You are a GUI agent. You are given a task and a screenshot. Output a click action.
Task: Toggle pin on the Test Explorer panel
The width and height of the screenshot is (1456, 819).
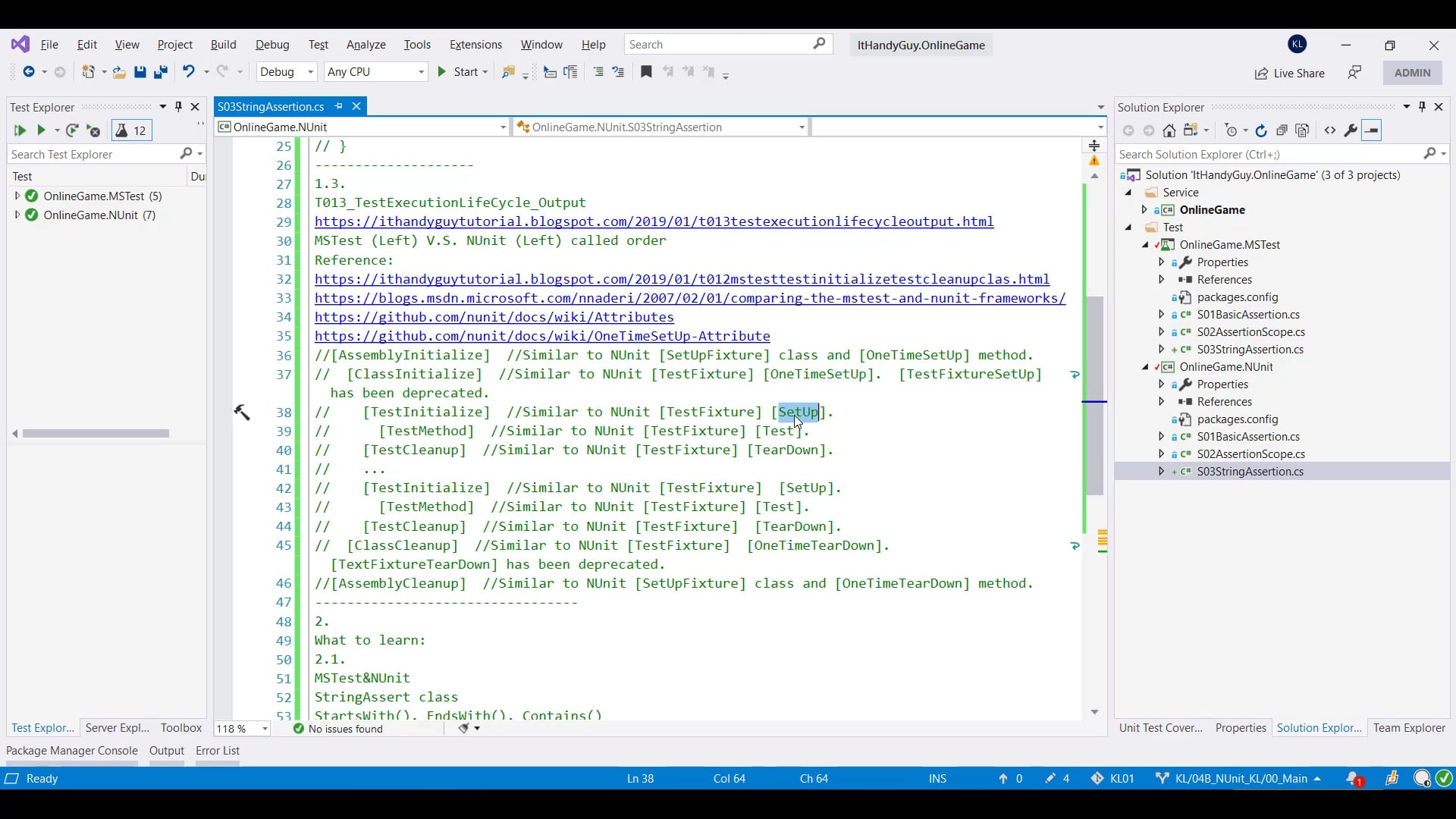[179, 107]
